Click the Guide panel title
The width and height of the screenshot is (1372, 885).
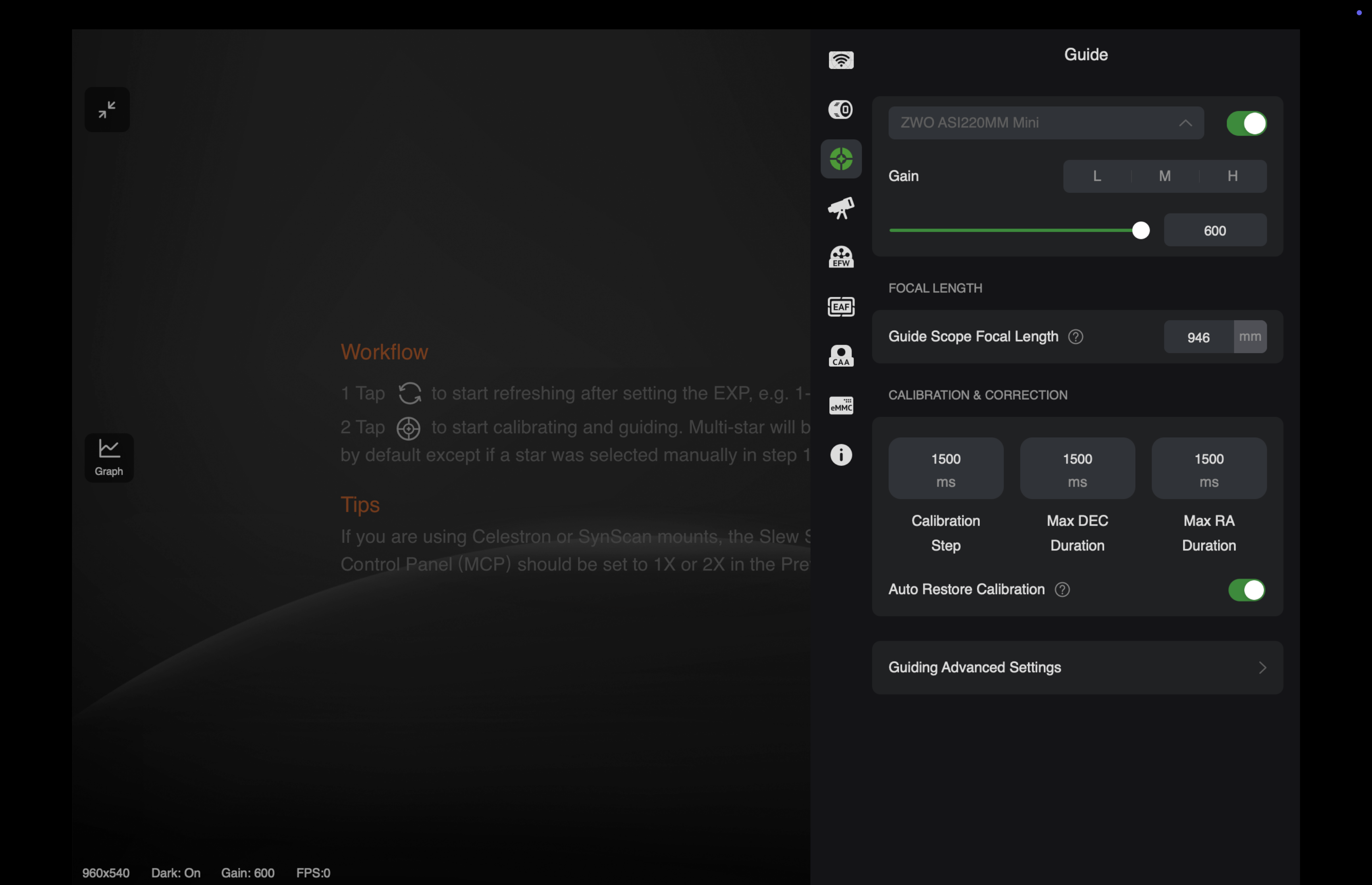[x=1086, y=55]
